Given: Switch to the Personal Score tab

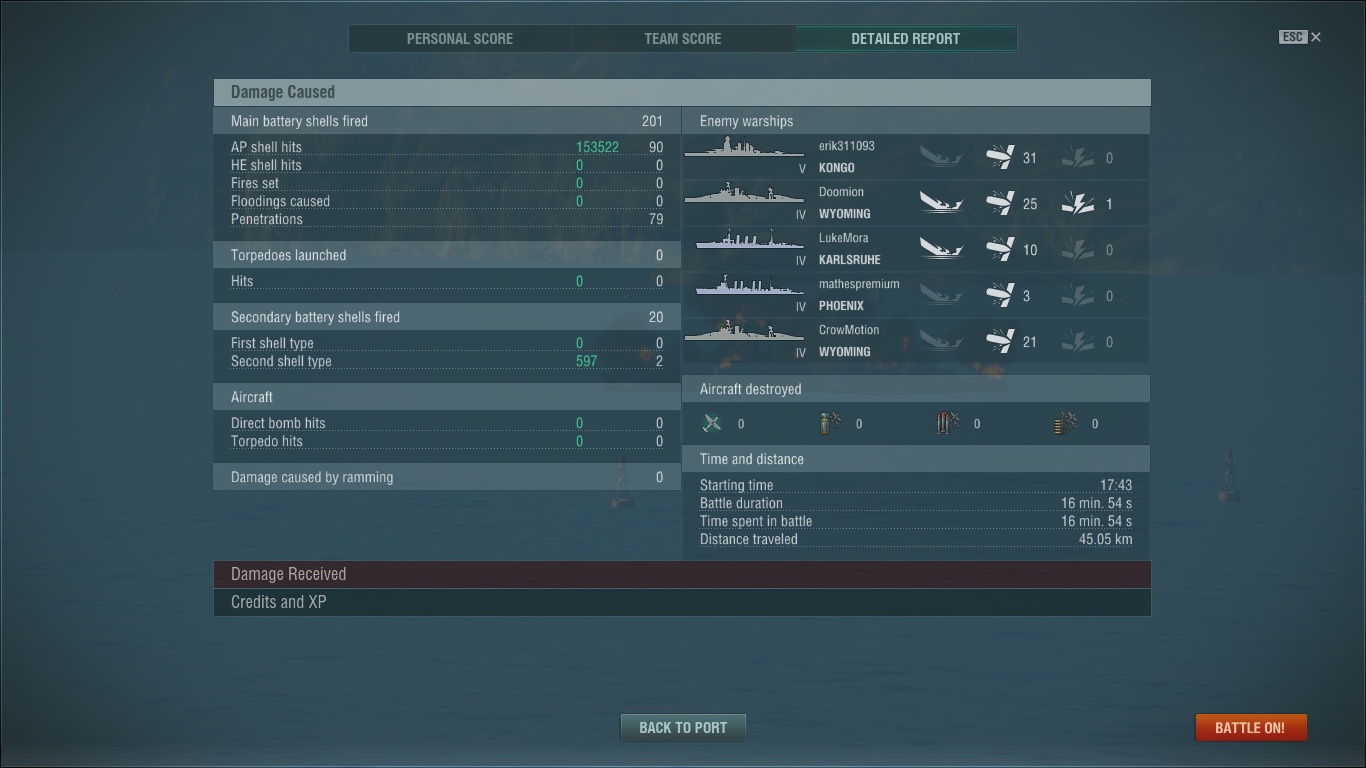Looking at the screenshot, I should (460, 39).
